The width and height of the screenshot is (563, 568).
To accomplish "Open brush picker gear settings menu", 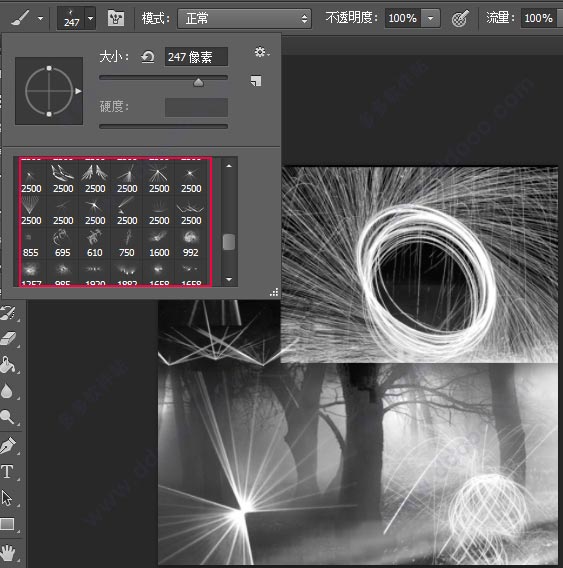I will click(262, 53).
